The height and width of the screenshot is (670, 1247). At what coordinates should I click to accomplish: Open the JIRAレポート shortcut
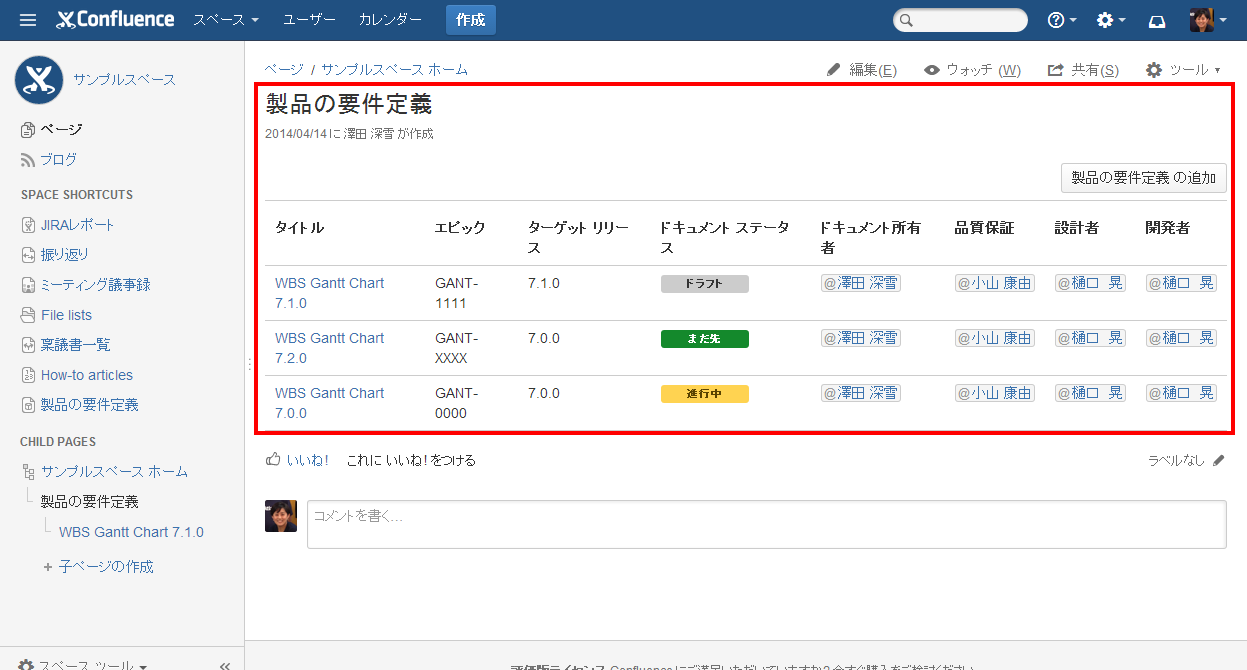pyautogui.click(x=78, y=225)
